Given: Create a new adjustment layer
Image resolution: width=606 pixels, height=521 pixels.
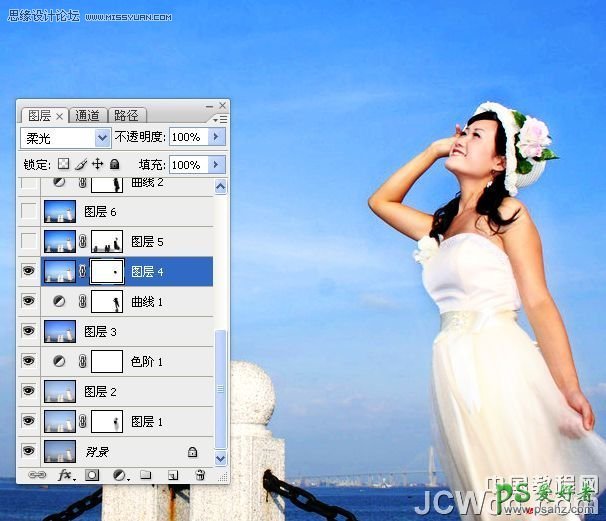Looking at the screenshot, I should pos(120,475).
